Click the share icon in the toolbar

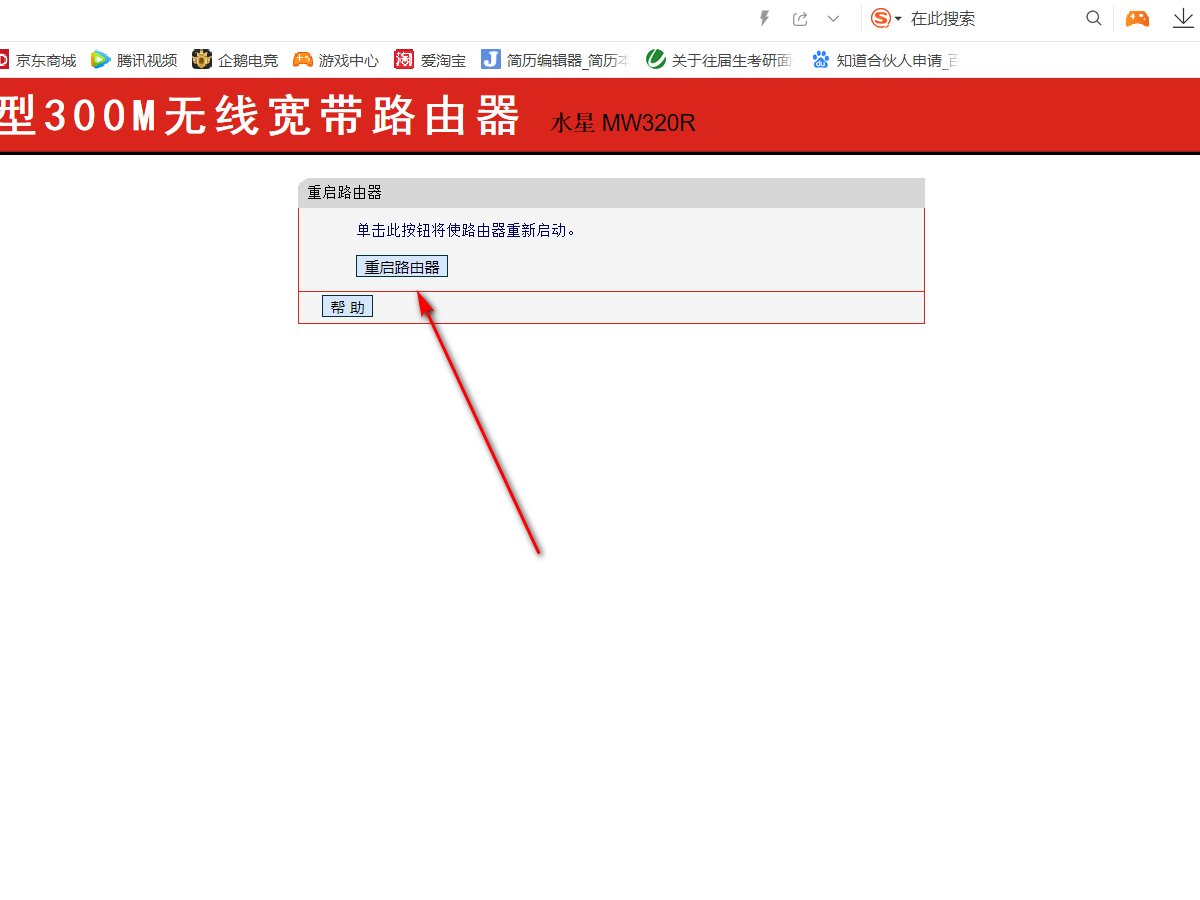click(800, 18)
